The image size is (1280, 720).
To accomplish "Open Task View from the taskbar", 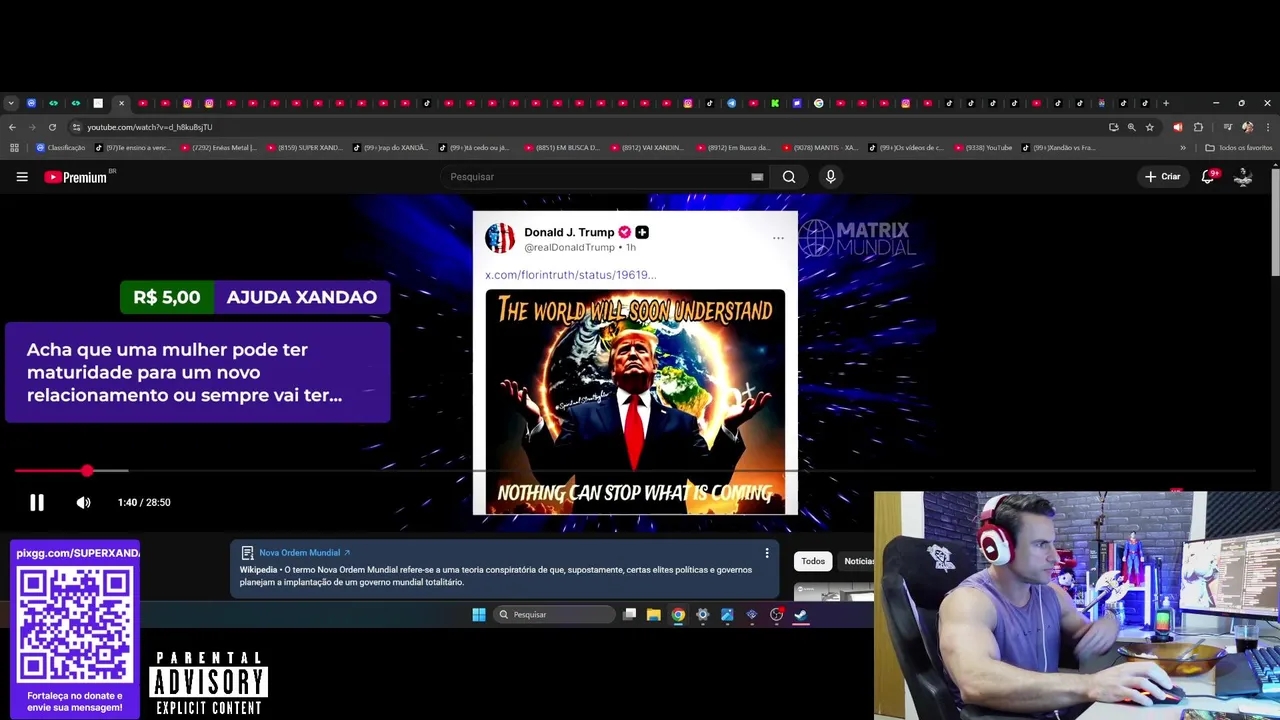I will coord(629,615).
